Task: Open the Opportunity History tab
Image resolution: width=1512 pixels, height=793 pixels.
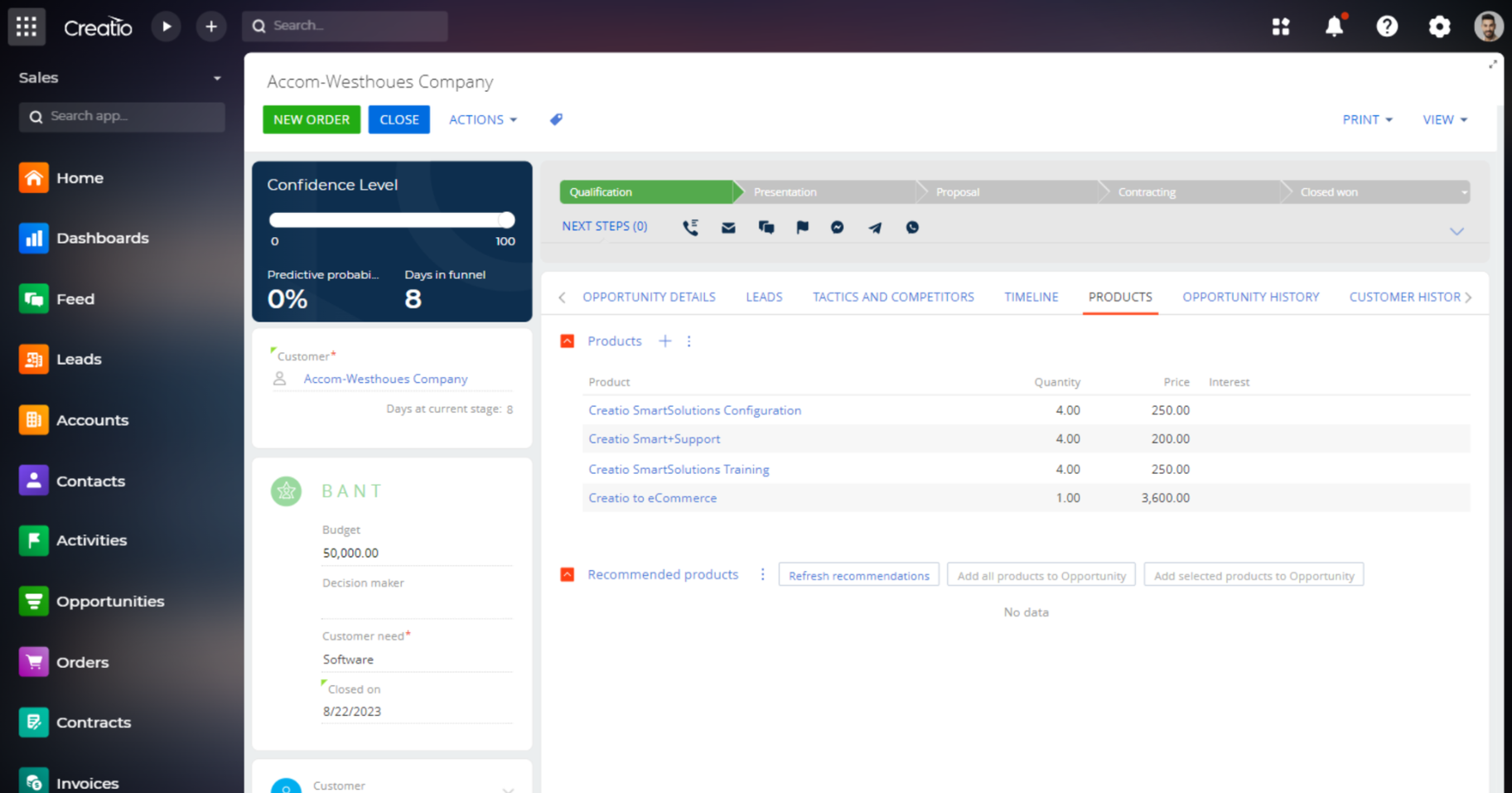Action: (1250, 297)
